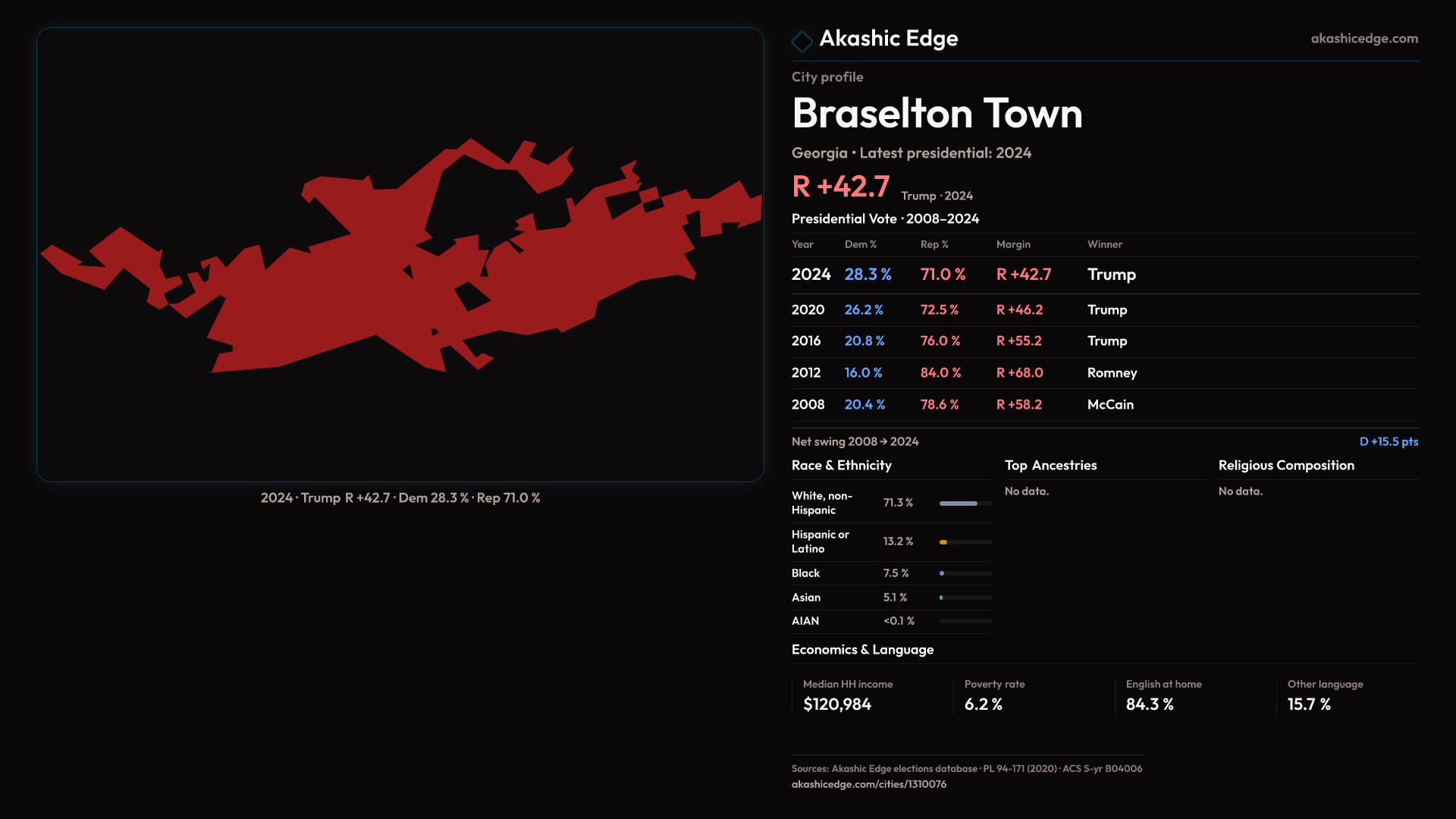Click the Akashic Edge diamond logo icon
The image size is (1456, 819).
802,41
